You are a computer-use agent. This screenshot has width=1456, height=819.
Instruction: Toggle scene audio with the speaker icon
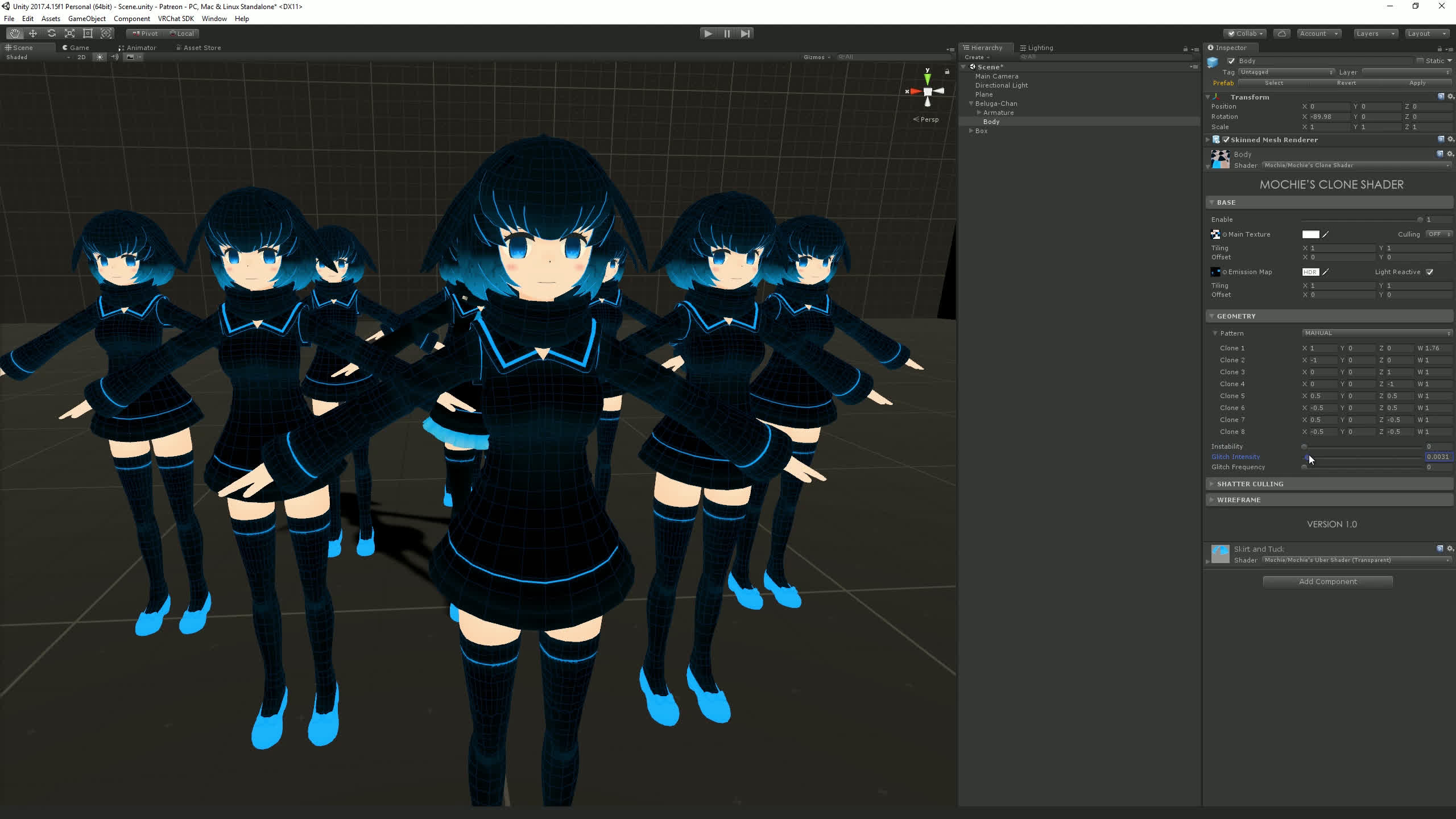point(115,57)
